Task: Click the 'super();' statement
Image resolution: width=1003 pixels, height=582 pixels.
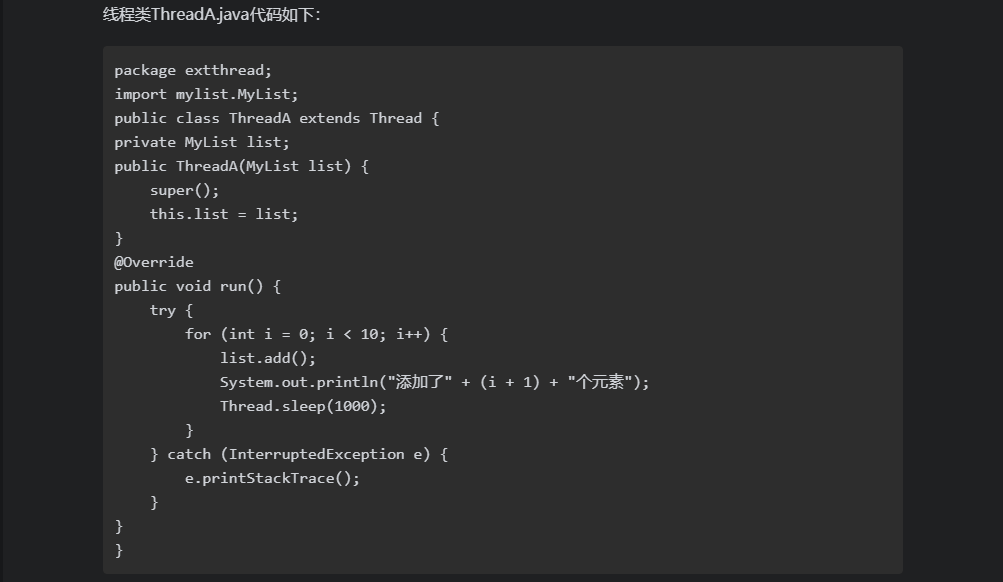Action: coord(184,190)
